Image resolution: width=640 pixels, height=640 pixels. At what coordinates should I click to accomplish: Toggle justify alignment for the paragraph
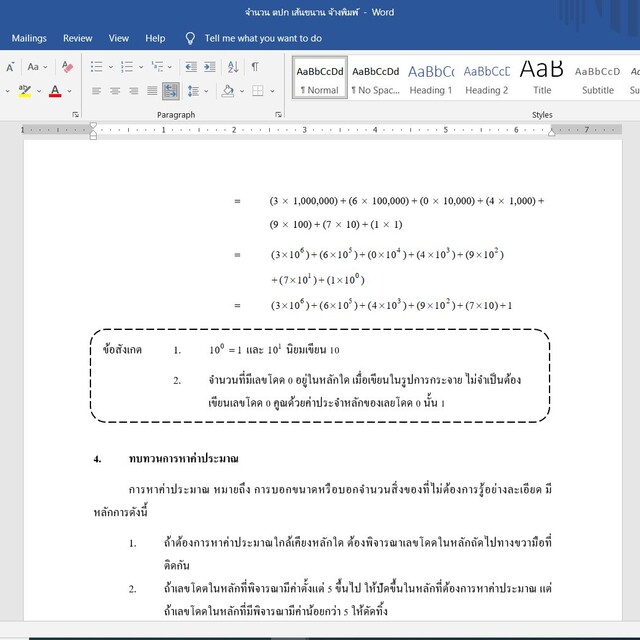pyautogui.click(x=152, y=91)
